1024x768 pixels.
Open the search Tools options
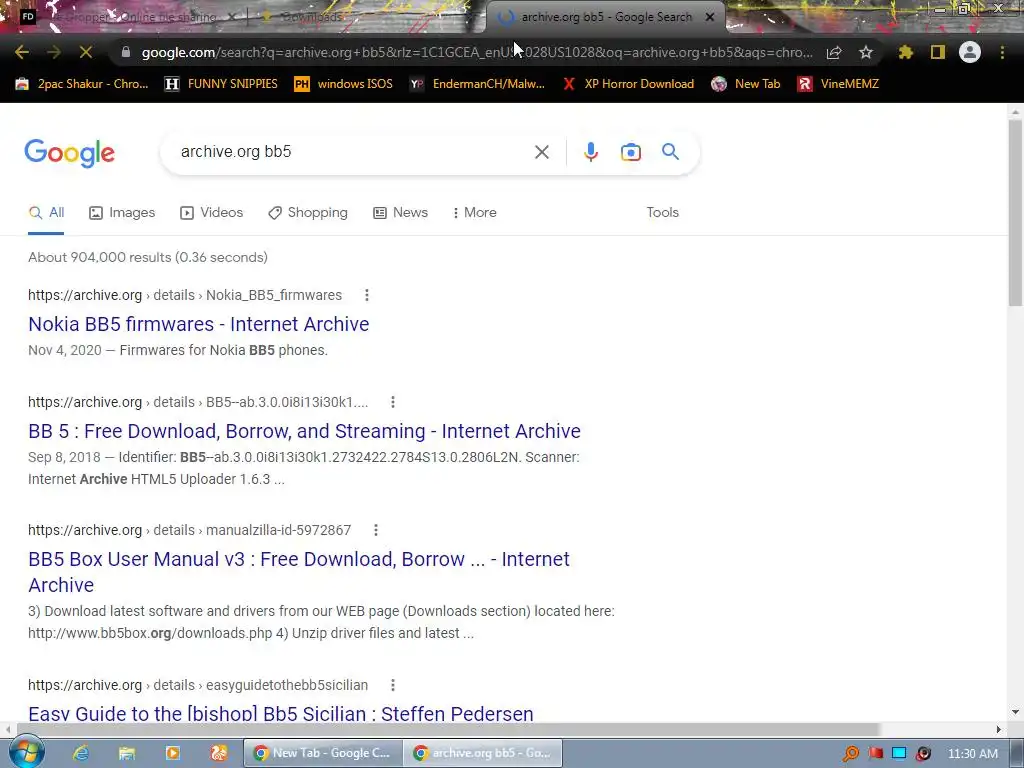tap(662, 213)
